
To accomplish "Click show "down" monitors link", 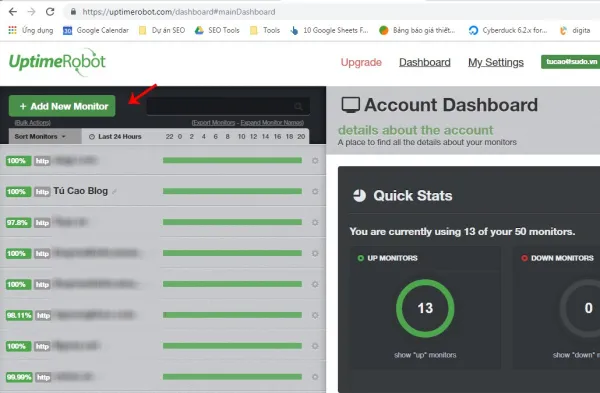I will tap(576, 355).
